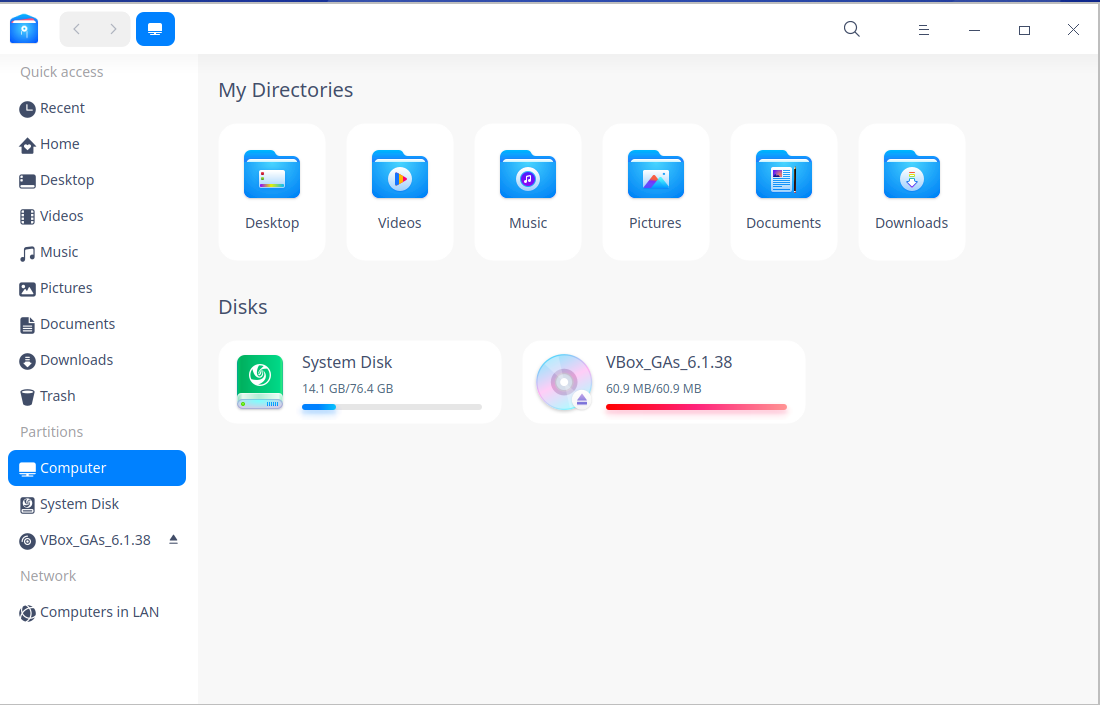This screenshot has width=1100, height=705.
Task: Click the file manager app icon
Action: click(23, 29)
